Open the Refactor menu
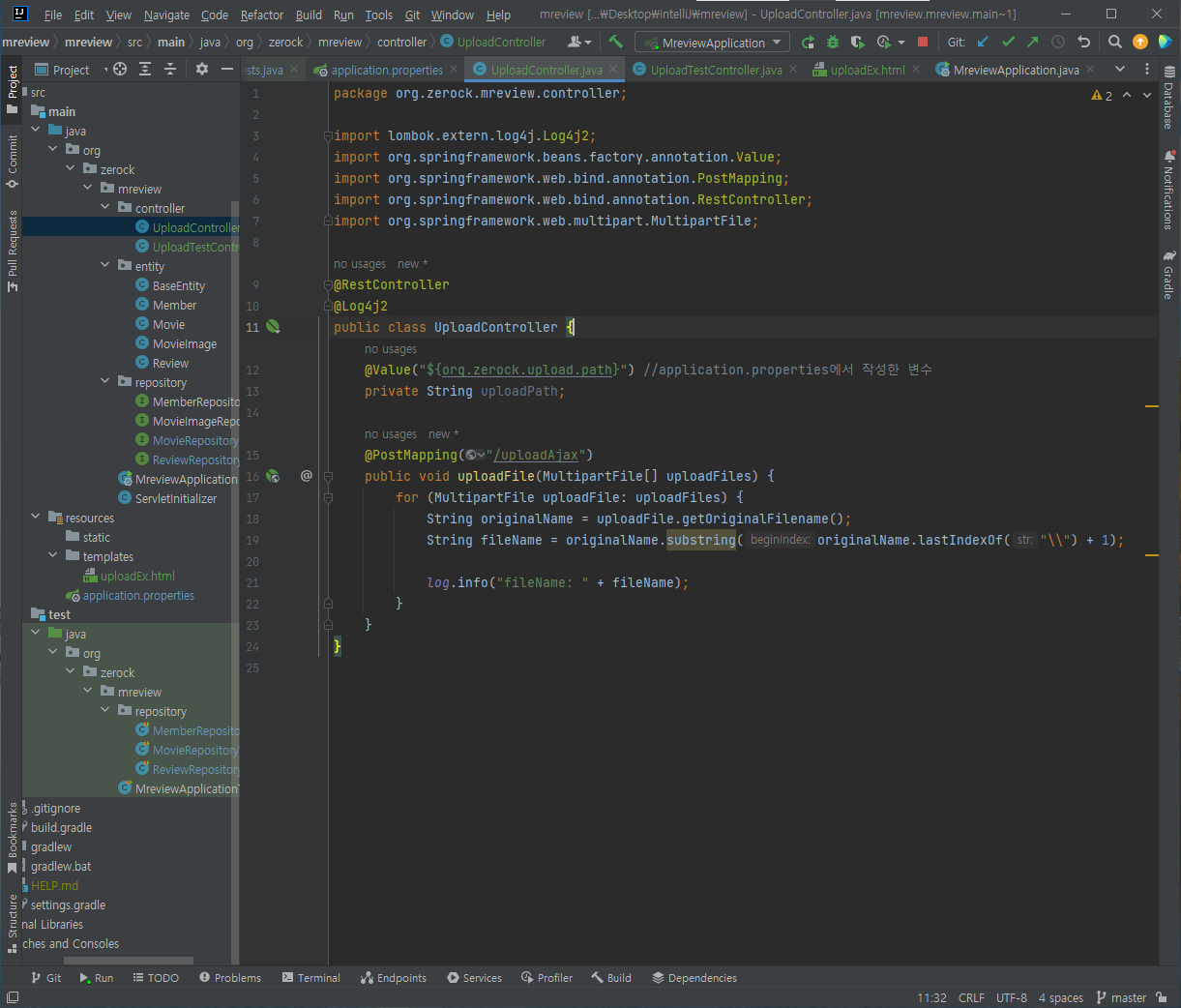The height and width of the screenshot is (1008, 1181). 262,15
